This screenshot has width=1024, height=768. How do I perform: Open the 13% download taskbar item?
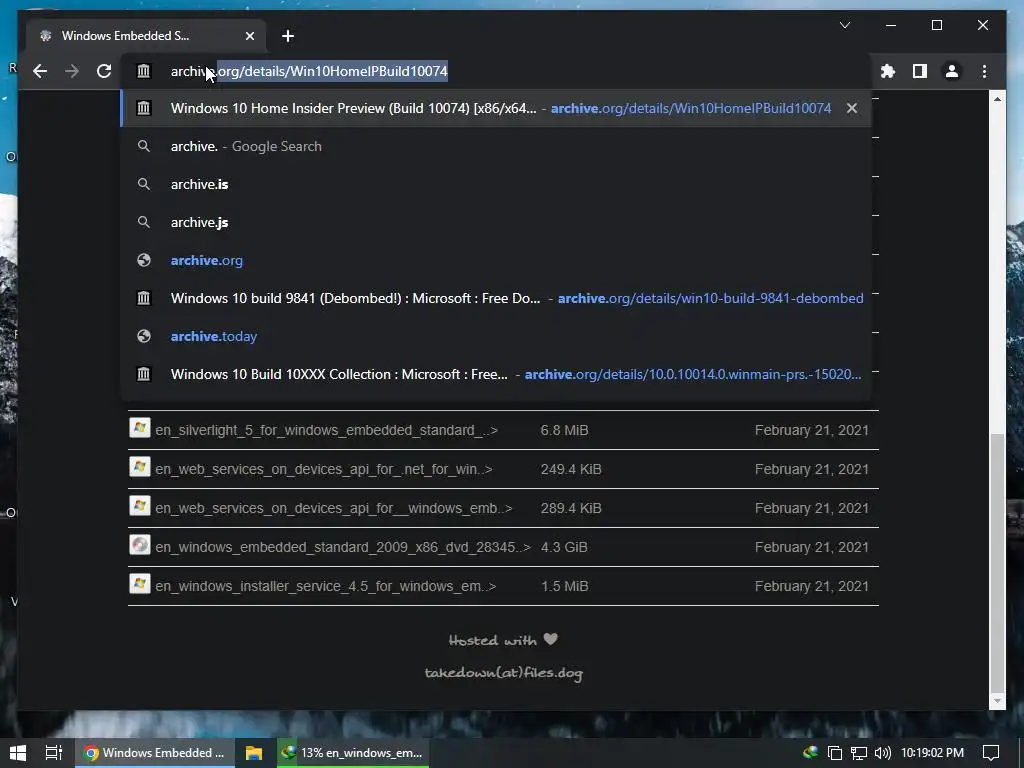click(353, 753)
